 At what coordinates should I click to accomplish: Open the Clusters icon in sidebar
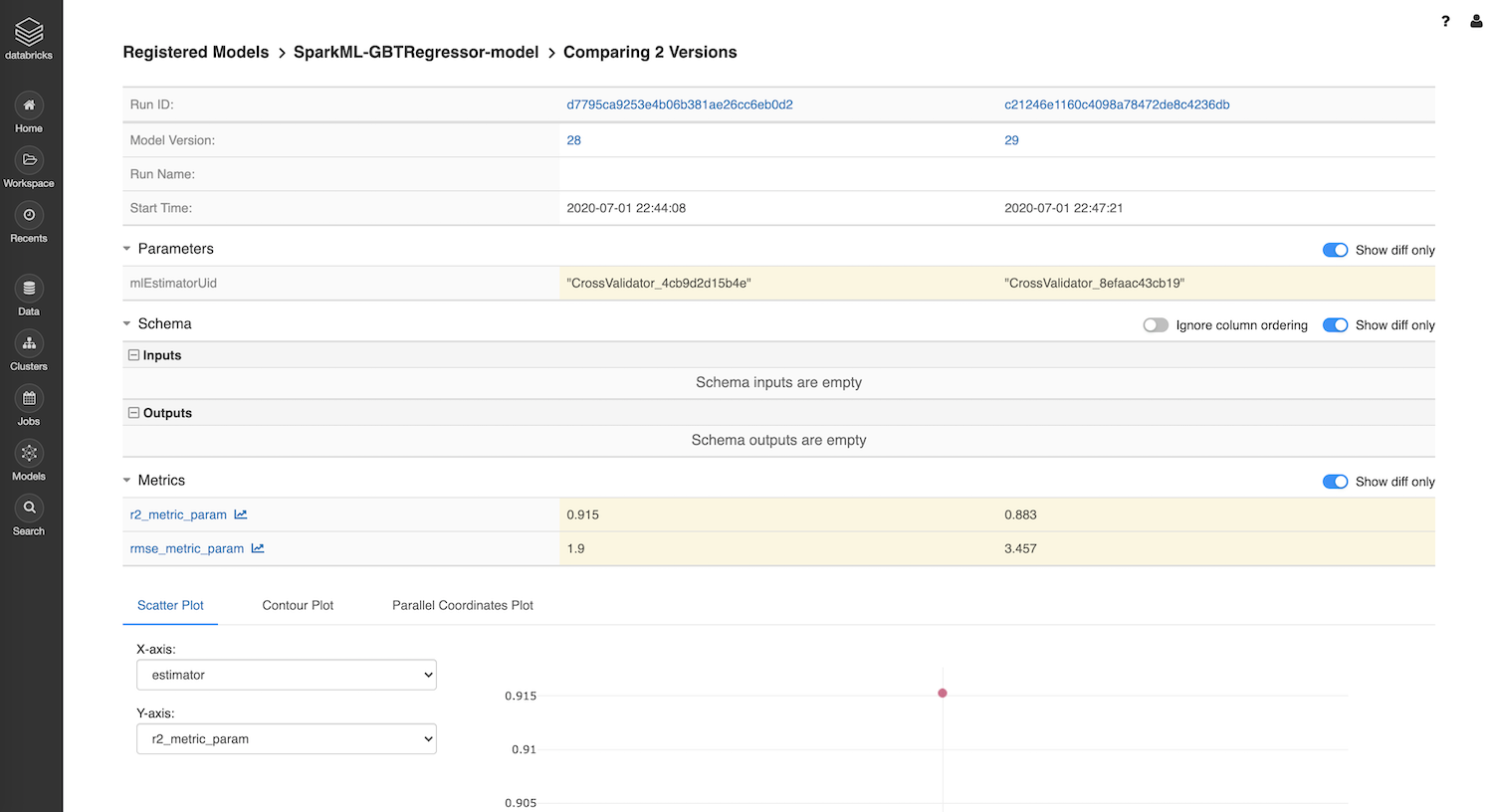[29, 343]
